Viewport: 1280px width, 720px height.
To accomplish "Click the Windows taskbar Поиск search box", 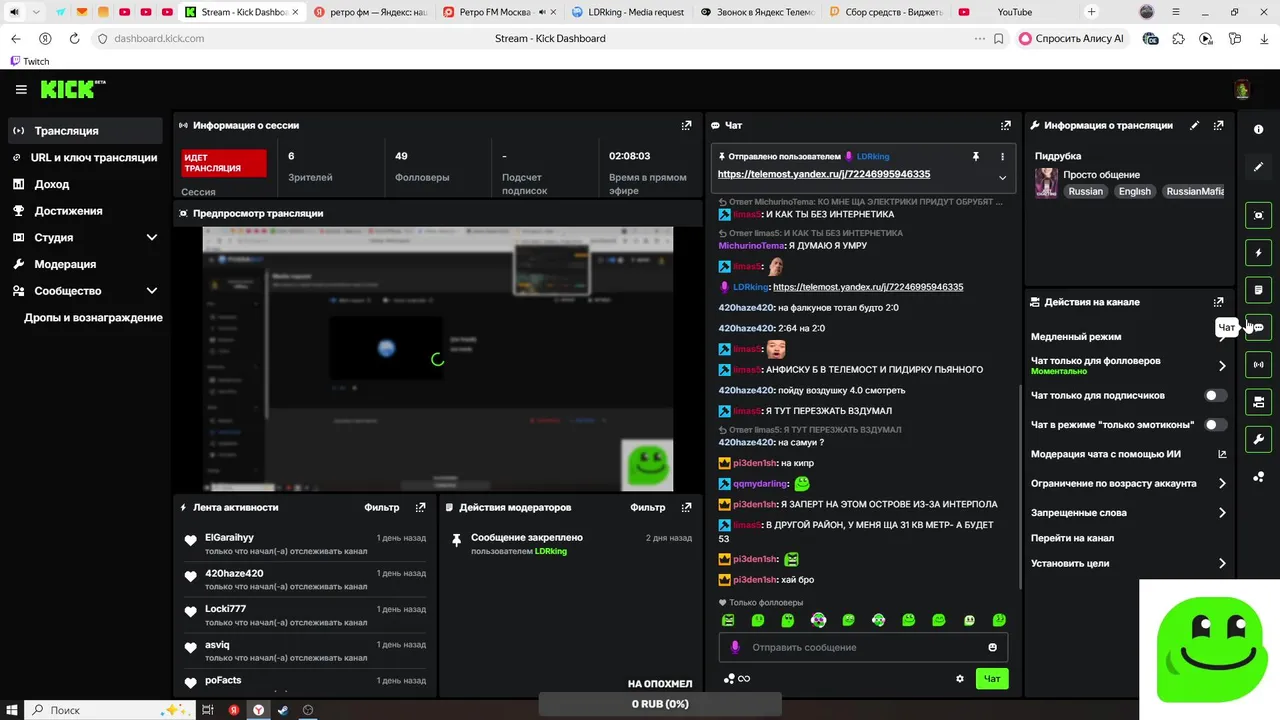I will [107, 710].
